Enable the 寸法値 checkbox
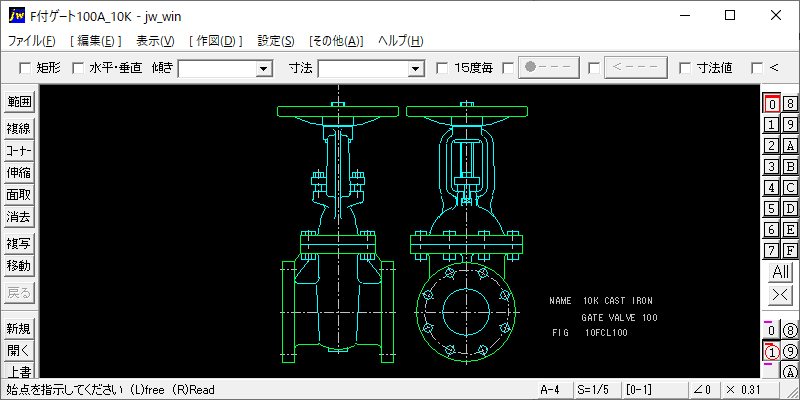The width and height of the screenshot is (800, 400). click(685, 68)
